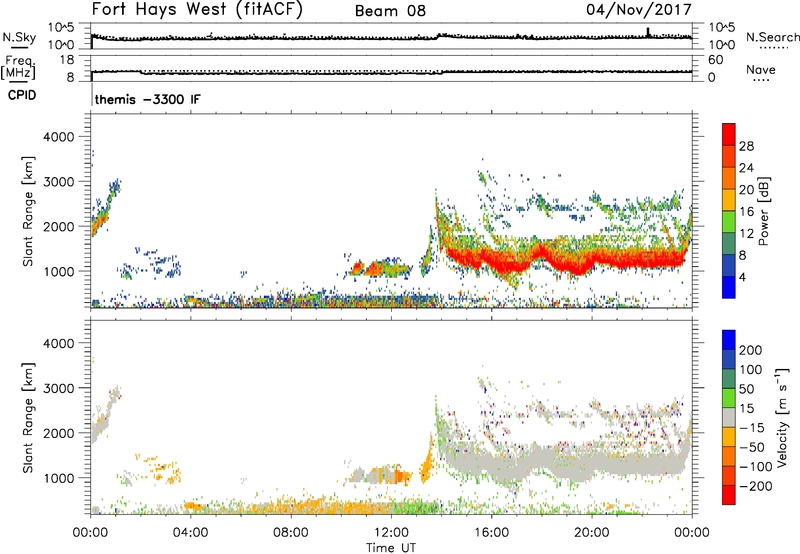This screenshot has height=554, width=800.
Task: Pick the red bottom segment of the velocity colorbar
Action: click(729, 495)
